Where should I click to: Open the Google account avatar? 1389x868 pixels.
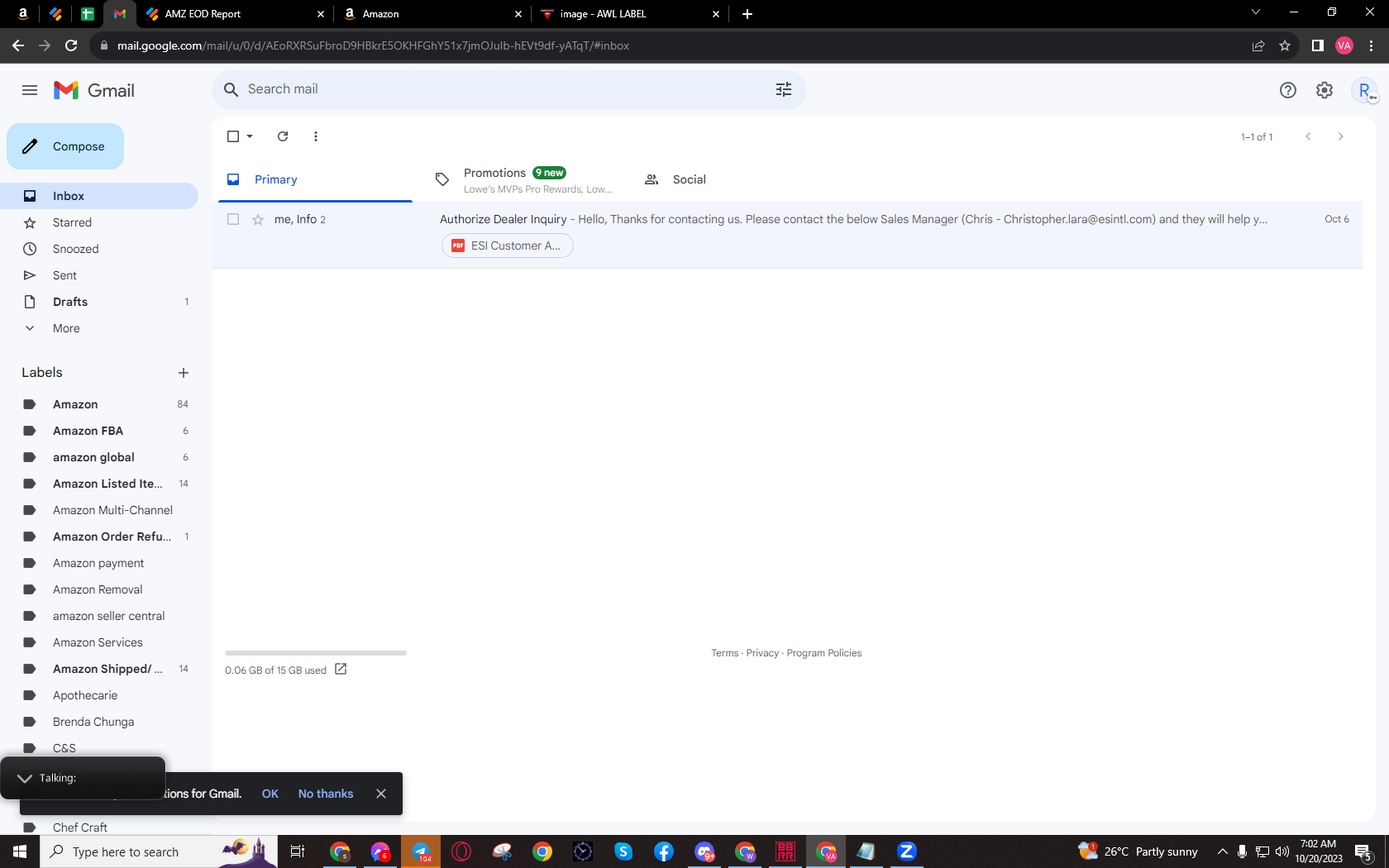[1364, 90]
